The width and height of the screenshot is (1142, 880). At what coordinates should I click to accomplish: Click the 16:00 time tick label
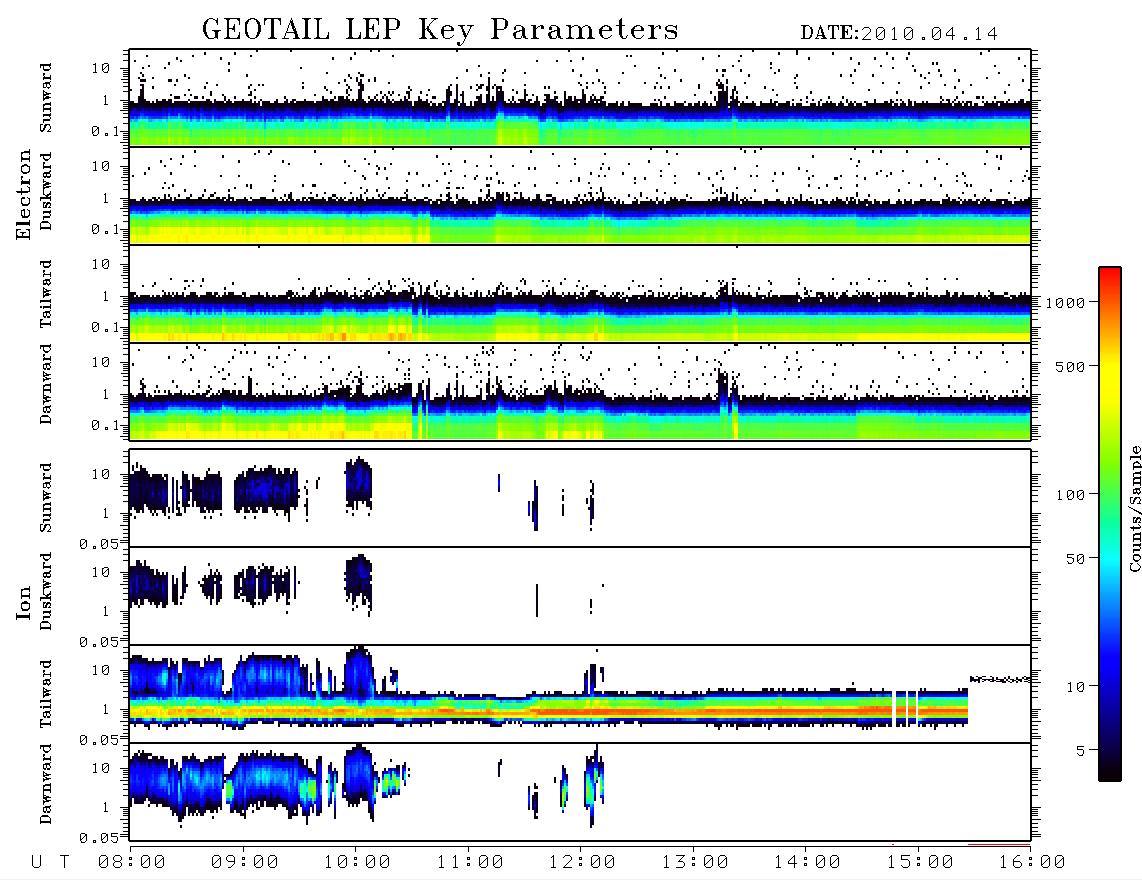click(x=1032, y=862)
